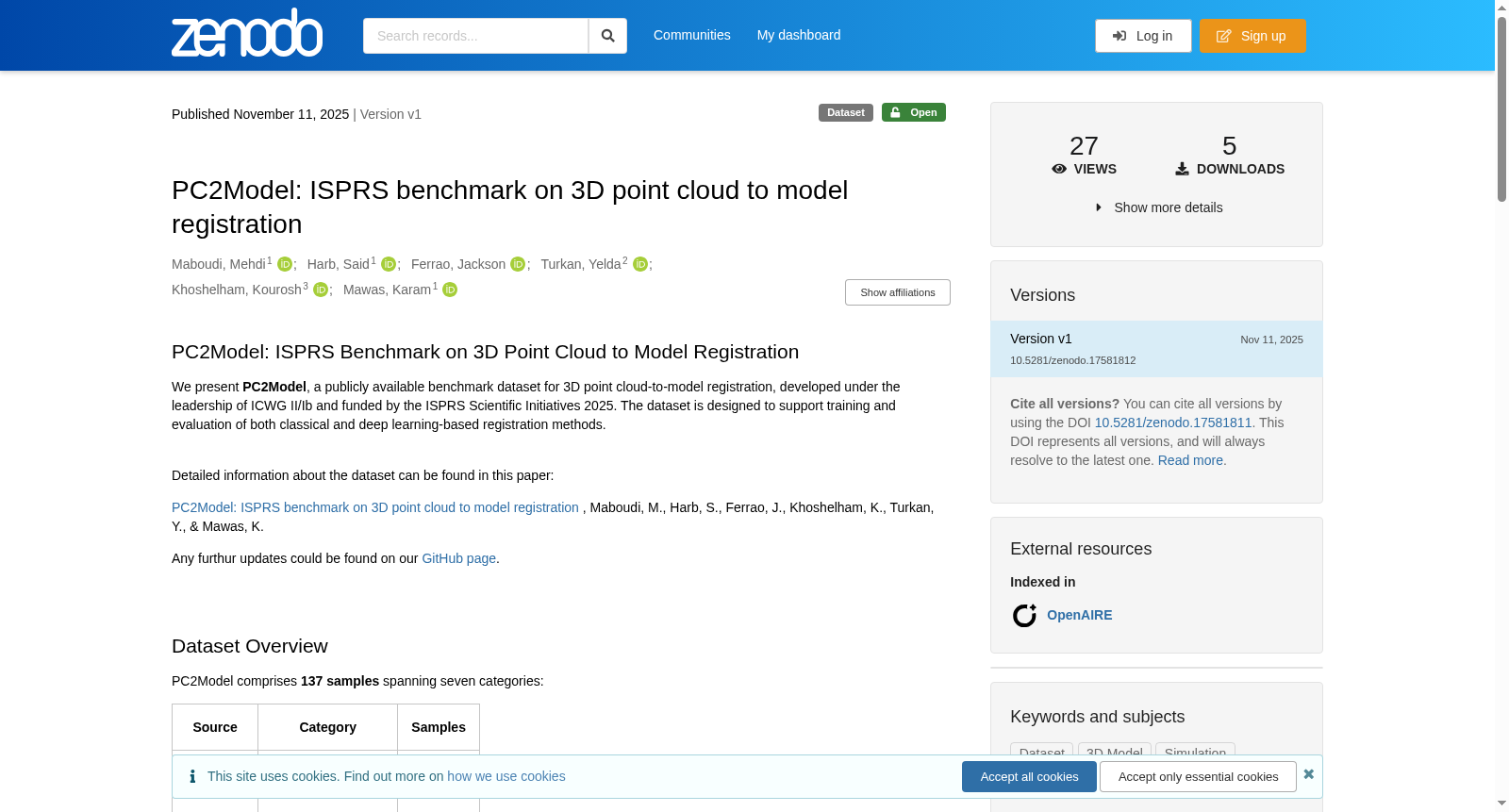This screenshot has height=812, width=1509.
Task: Open ORCID icon next to Mawas, Karam
Action: pyautogui.click(x=450, y=290)
